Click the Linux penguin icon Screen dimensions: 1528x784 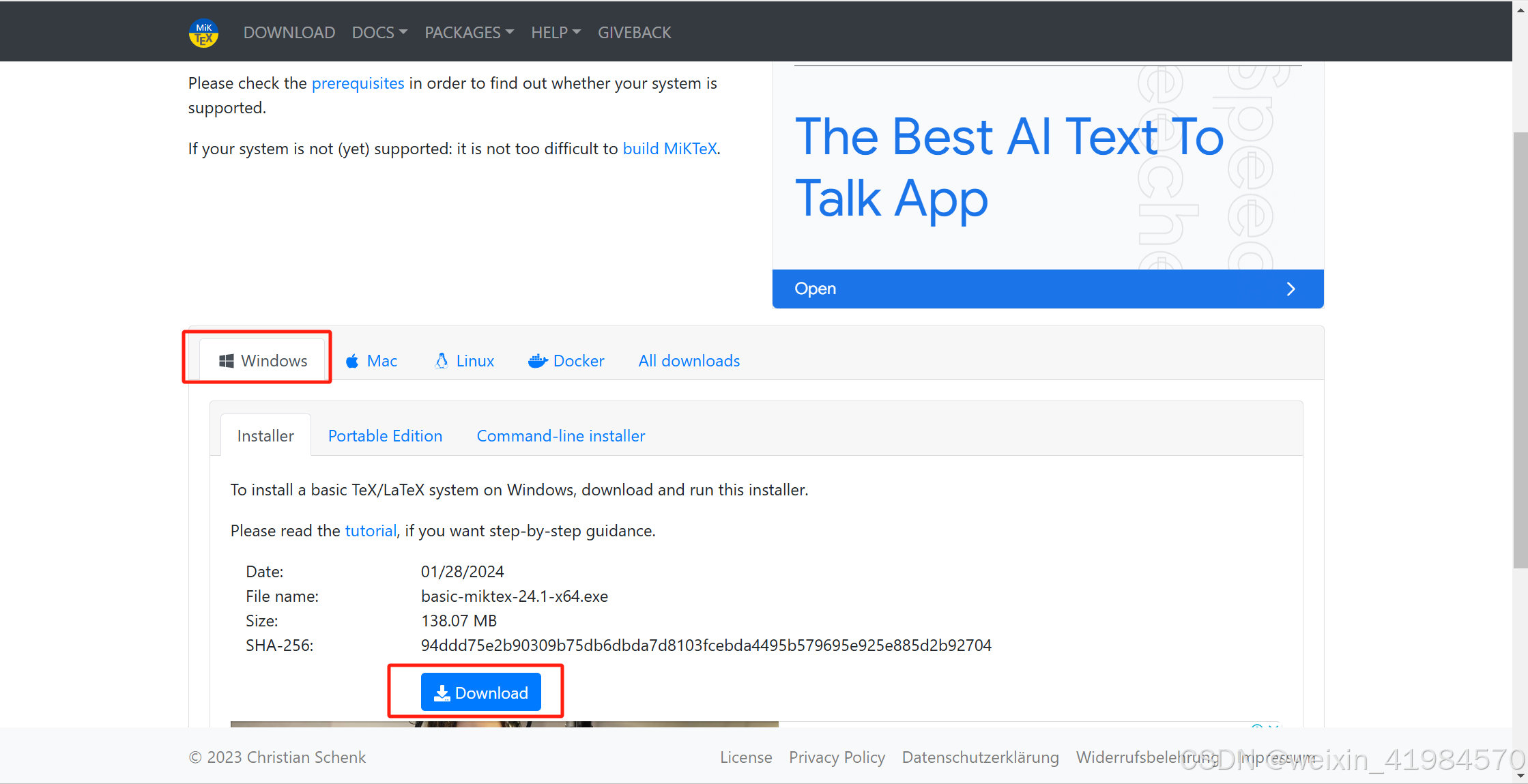point(442,360)
